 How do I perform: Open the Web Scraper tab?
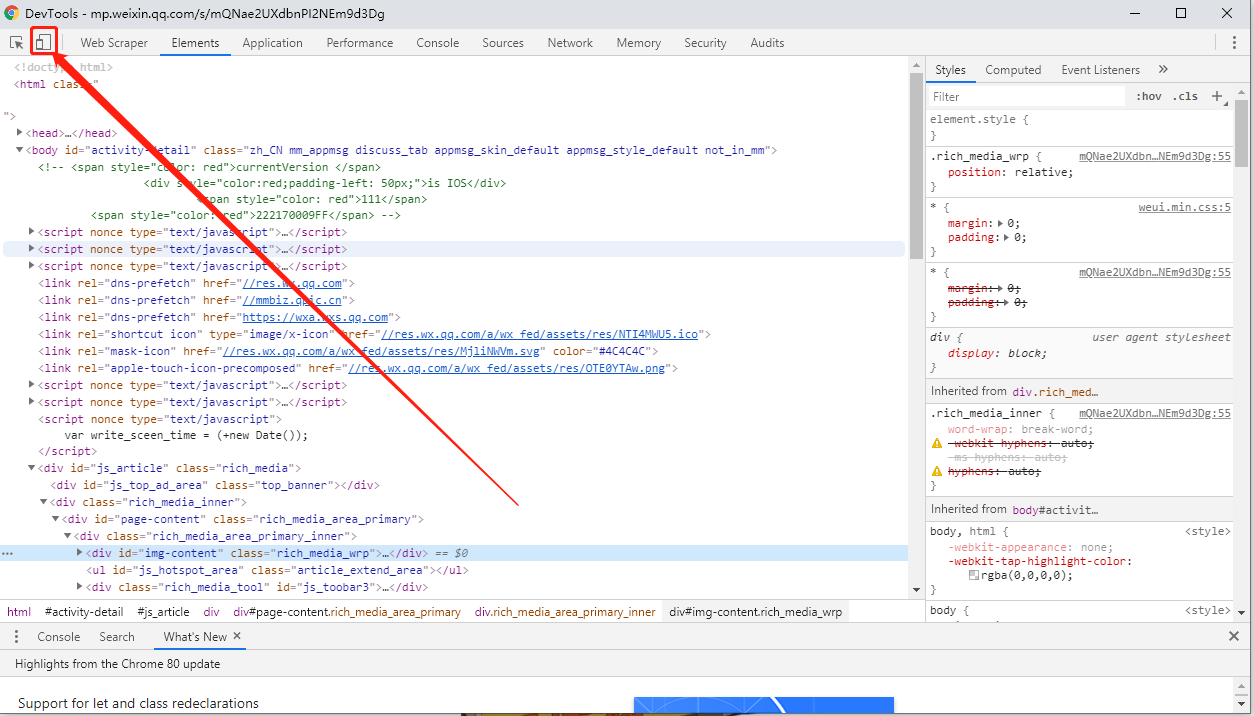[114, 43]
